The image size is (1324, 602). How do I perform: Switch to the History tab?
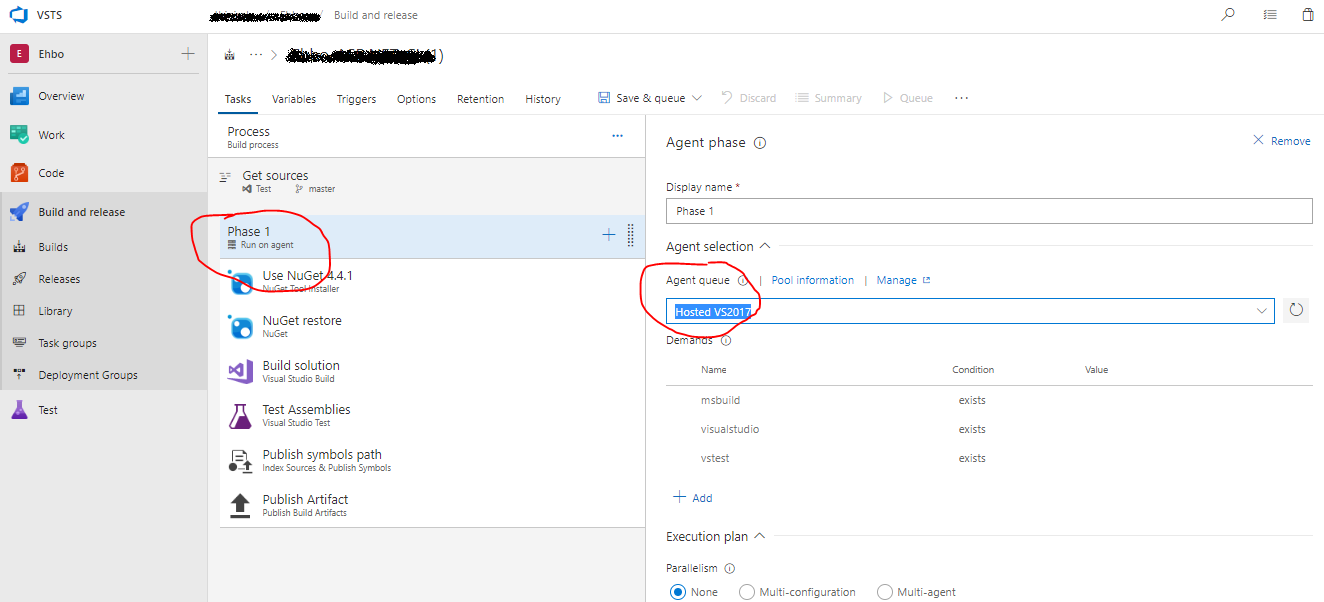pos(543,99)
